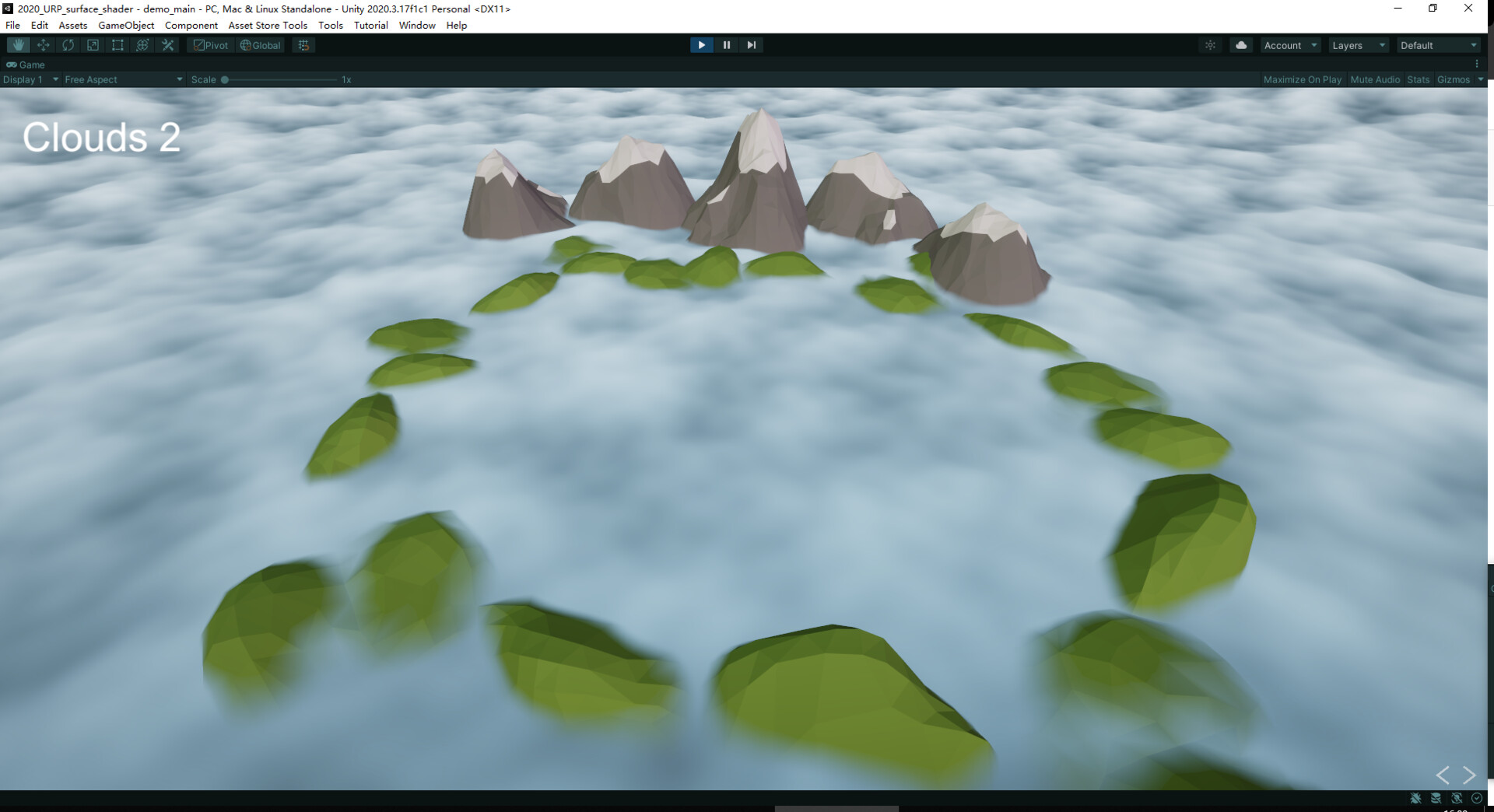Open the GameObject menu
Image resolution: width=1494 pixels, height=812 pixels.
[x=127, y=25]
